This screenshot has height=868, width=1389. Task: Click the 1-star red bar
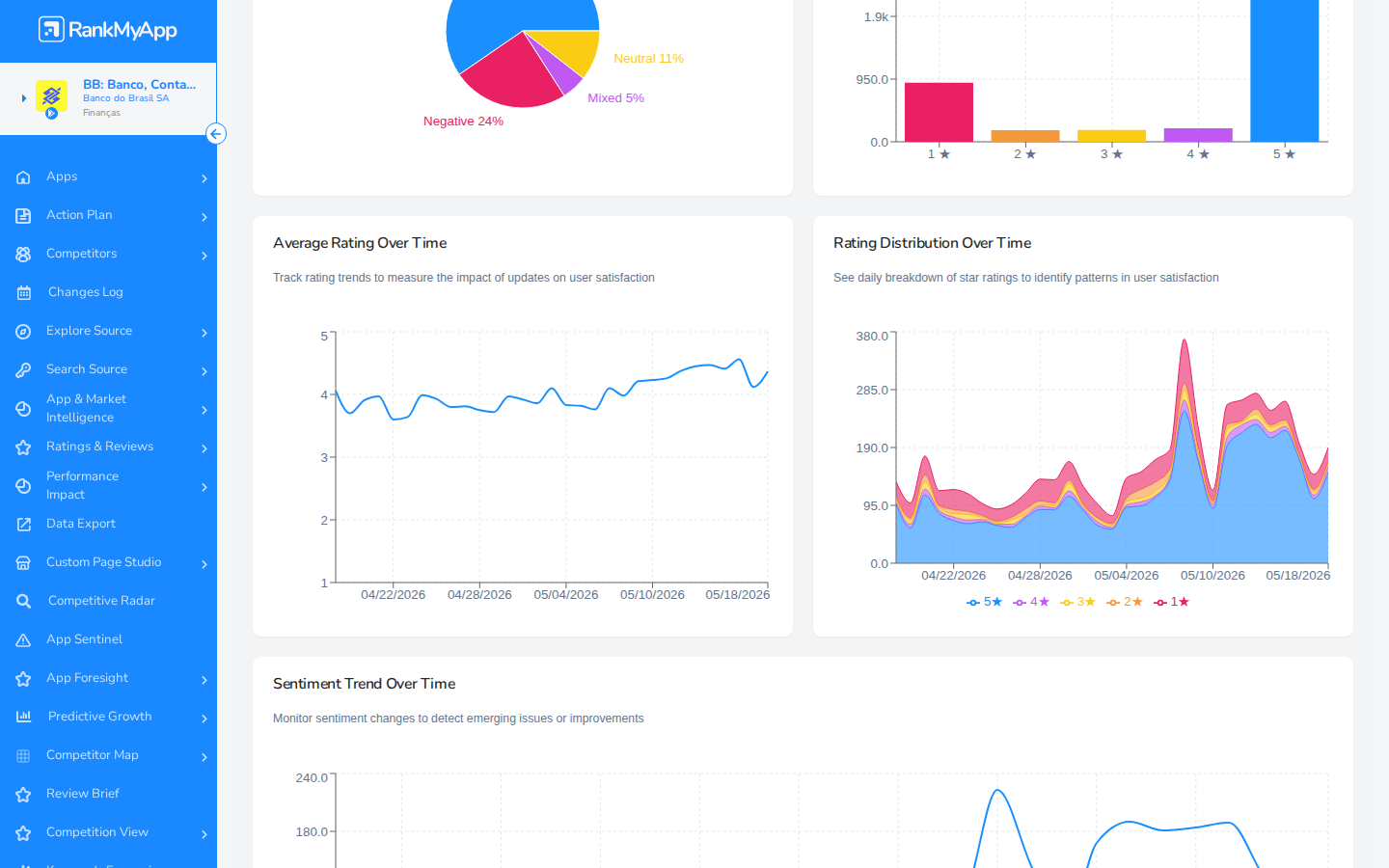pyautogui.click(x=939, y=113)
